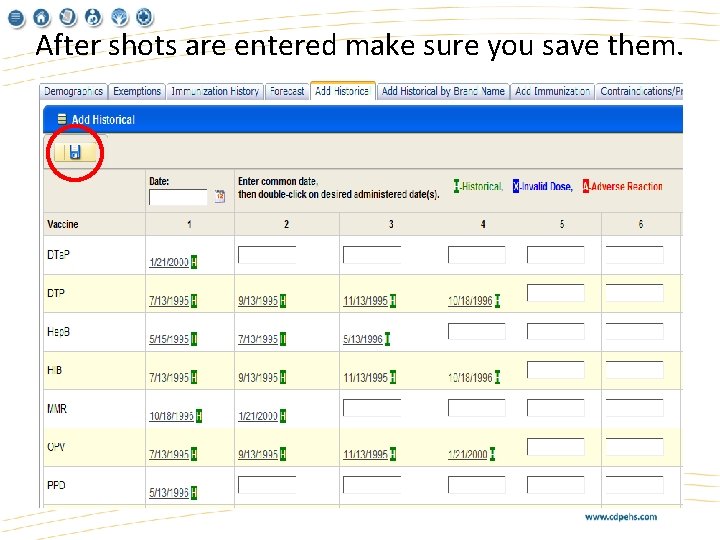
Task: Click H marker beside HIB 9/13/1995
Action: coord(283,377)
